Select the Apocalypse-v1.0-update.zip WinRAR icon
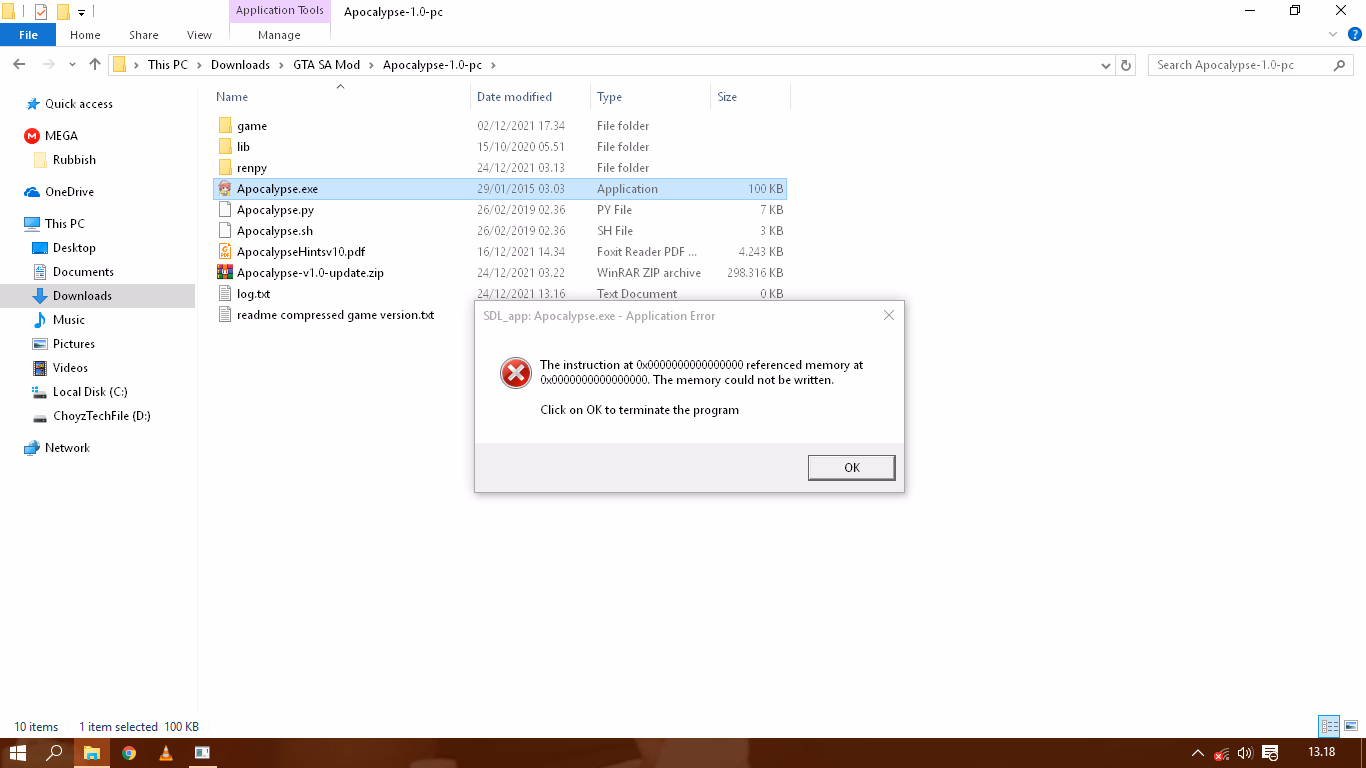The width and height of the screenshot is (1366, 768). click(225, 273)
